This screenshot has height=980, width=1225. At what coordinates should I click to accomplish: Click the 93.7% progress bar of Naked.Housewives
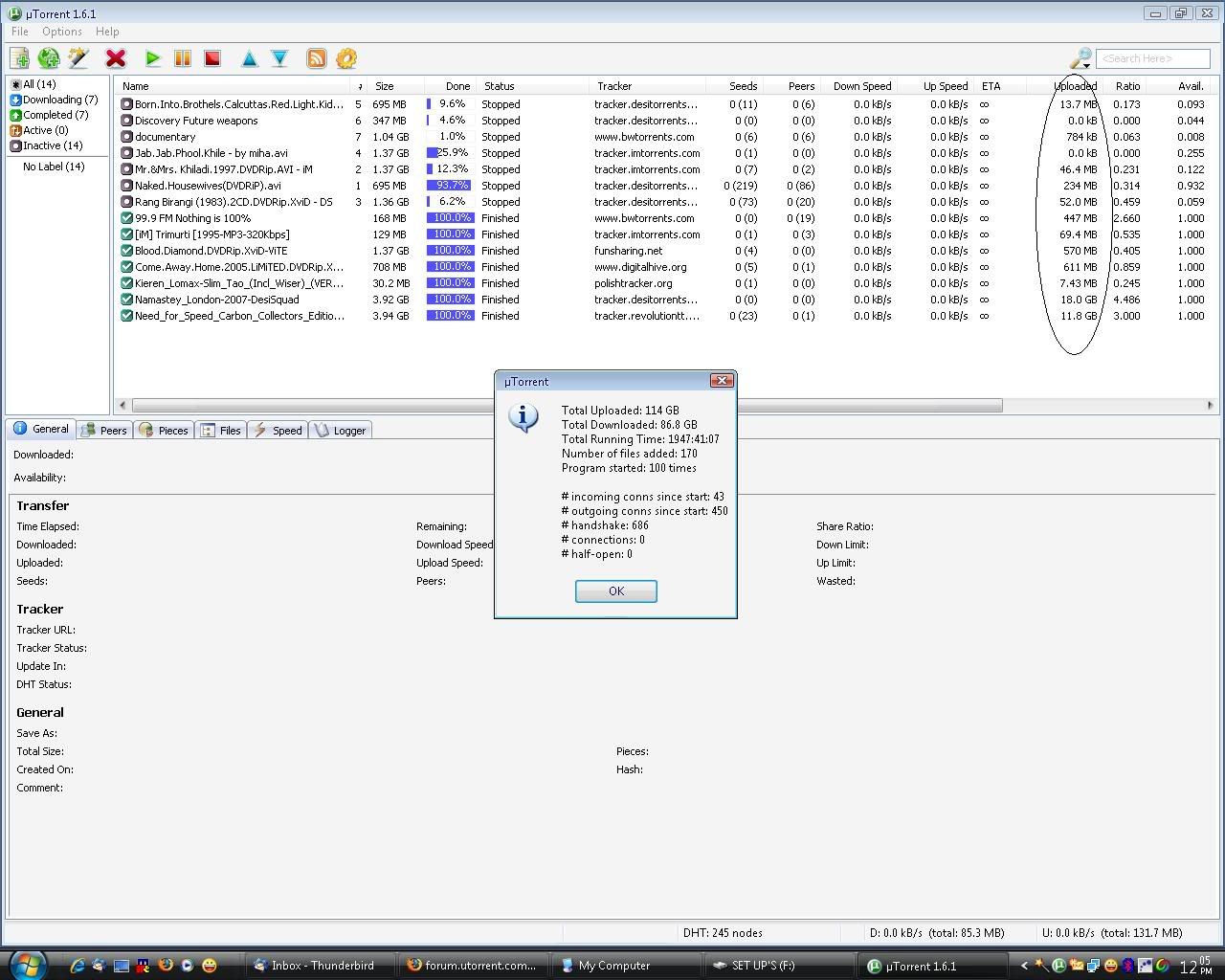450,186
